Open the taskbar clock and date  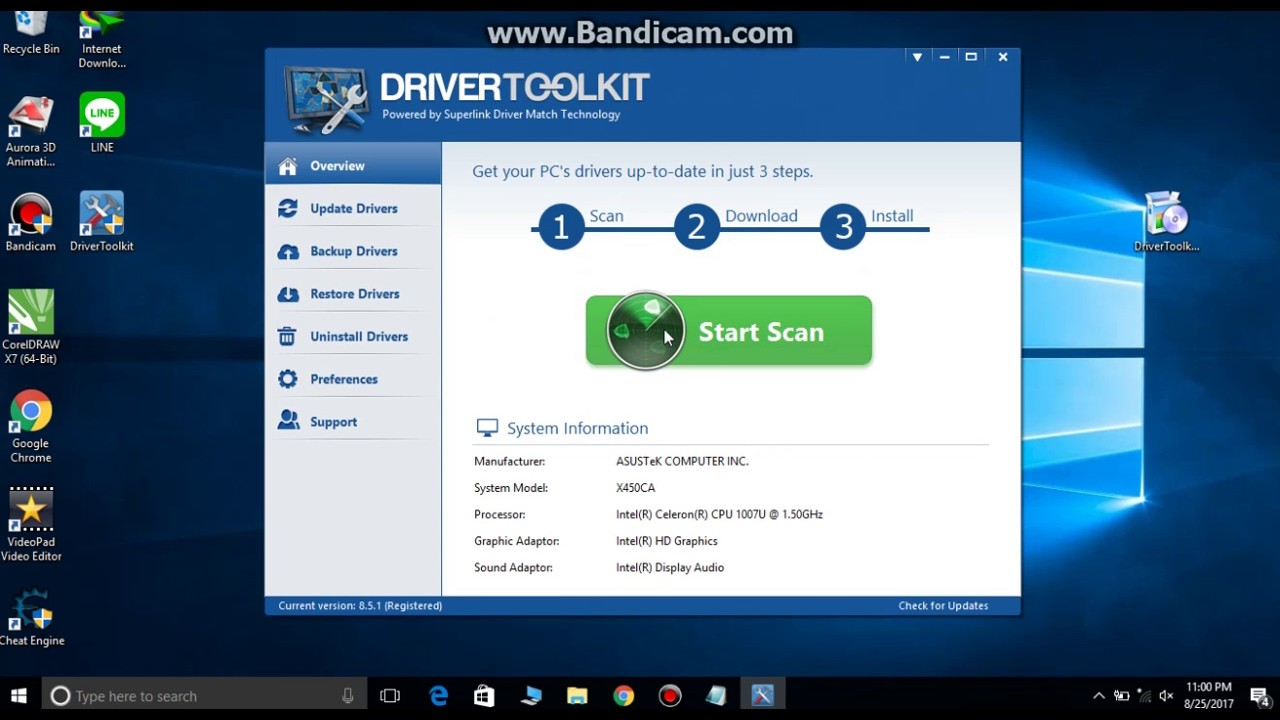coord(1208,696)
